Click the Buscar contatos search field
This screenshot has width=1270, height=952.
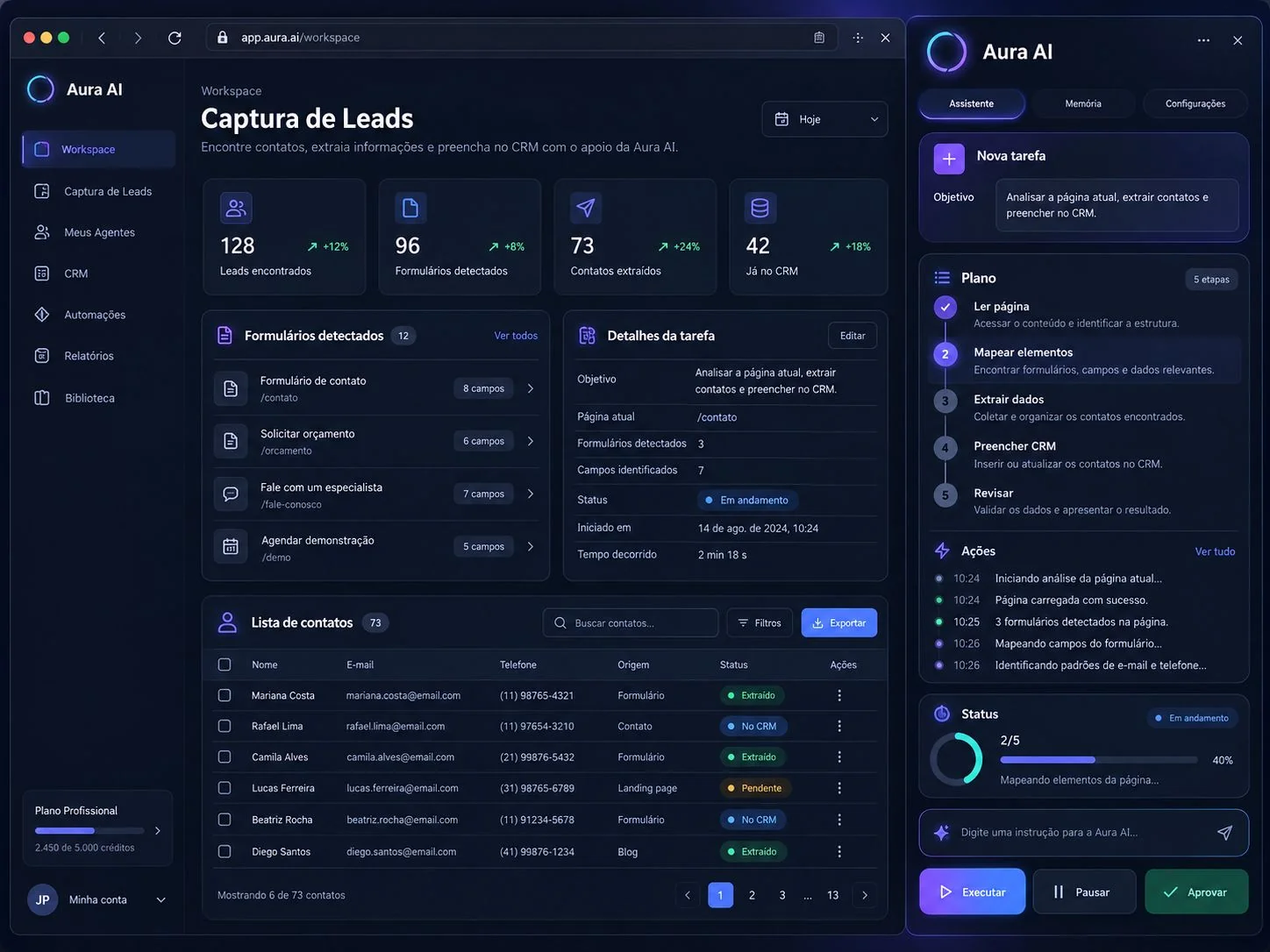(x=631, y=622)
